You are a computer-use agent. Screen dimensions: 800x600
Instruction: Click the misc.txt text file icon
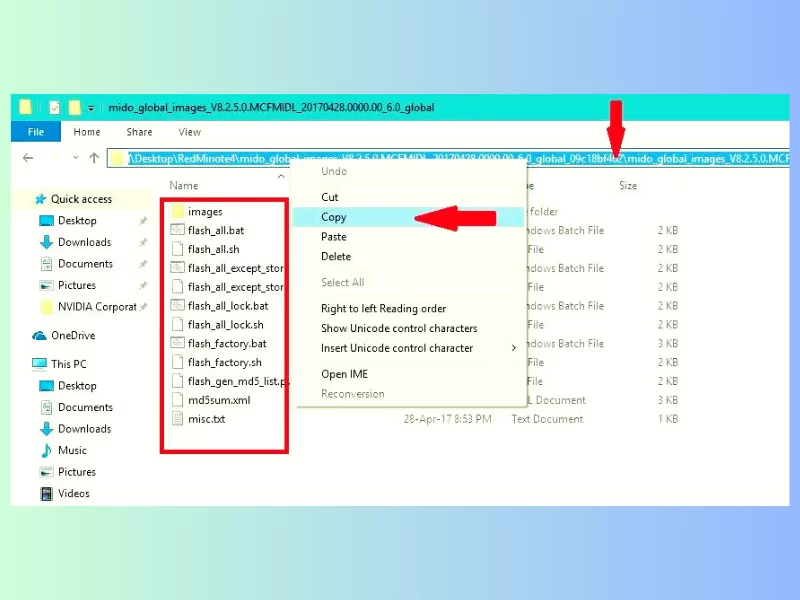tap(177, 419)
